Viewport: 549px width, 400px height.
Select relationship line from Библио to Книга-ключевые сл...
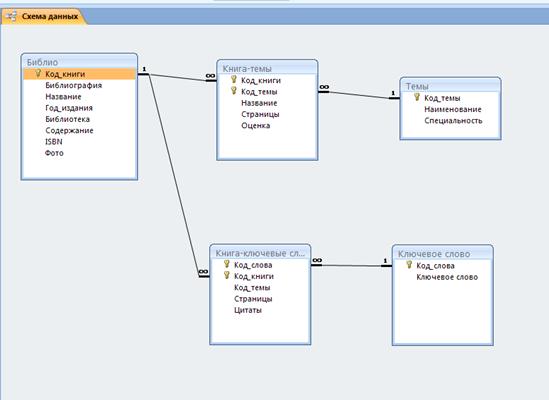pyautogui.click(x=174, y=175)
